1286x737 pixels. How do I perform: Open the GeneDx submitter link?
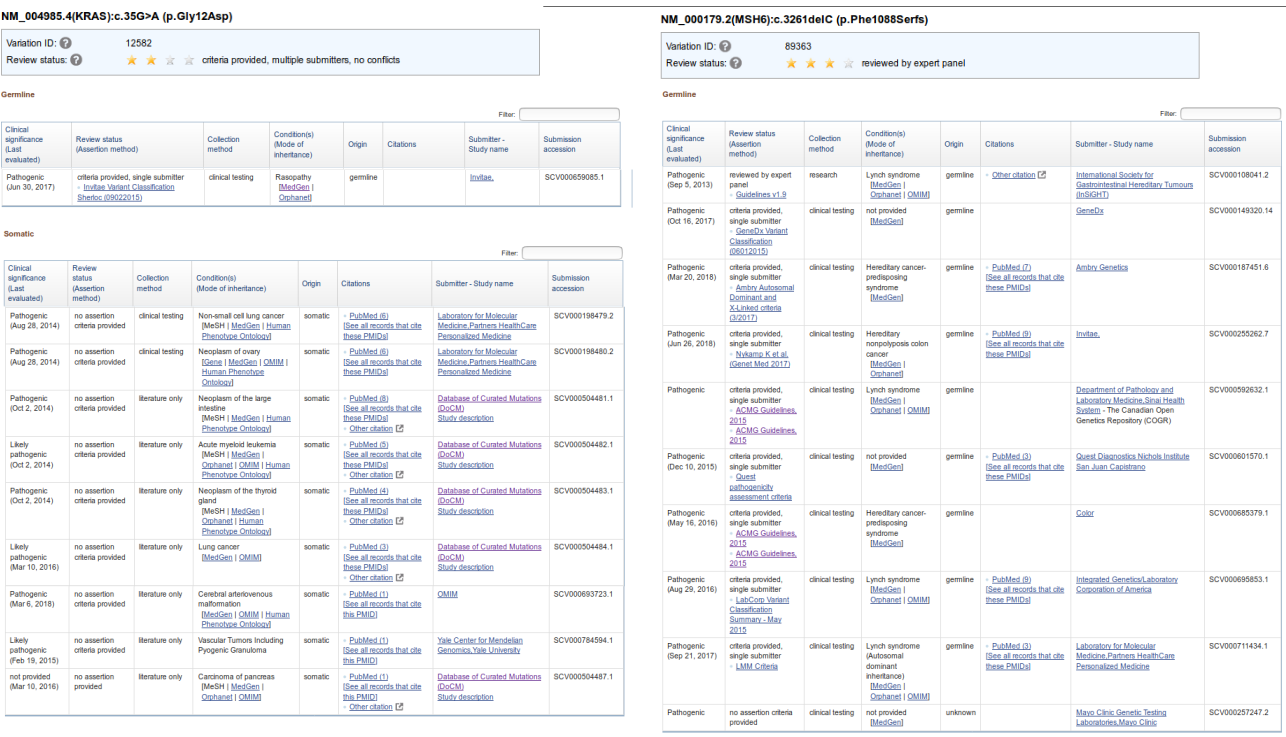click(1089, 212)
